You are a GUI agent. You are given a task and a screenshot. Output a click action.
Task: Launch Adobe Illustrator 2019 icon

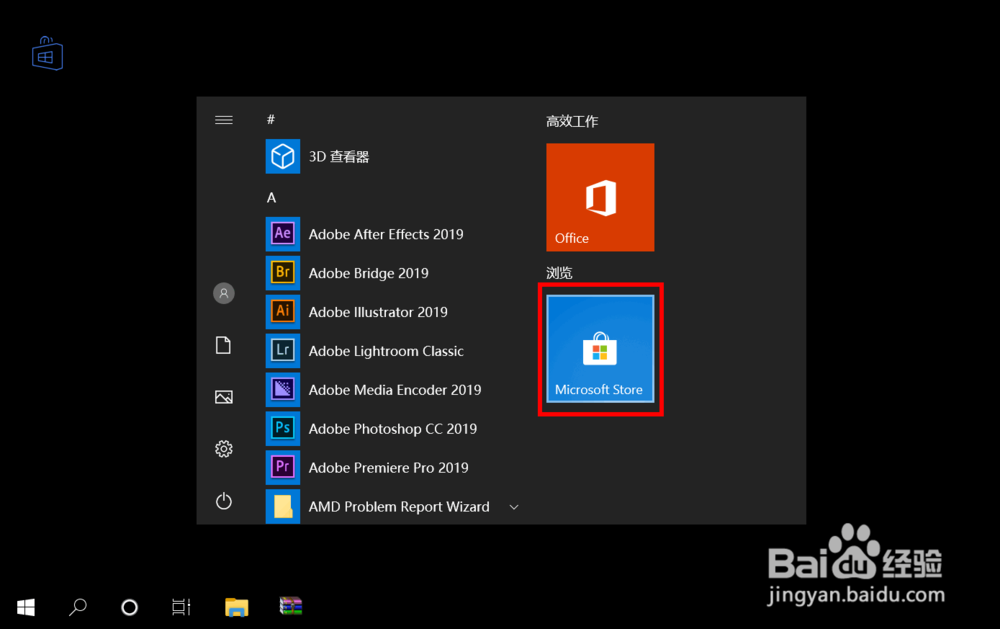click(x=283, y=312)
